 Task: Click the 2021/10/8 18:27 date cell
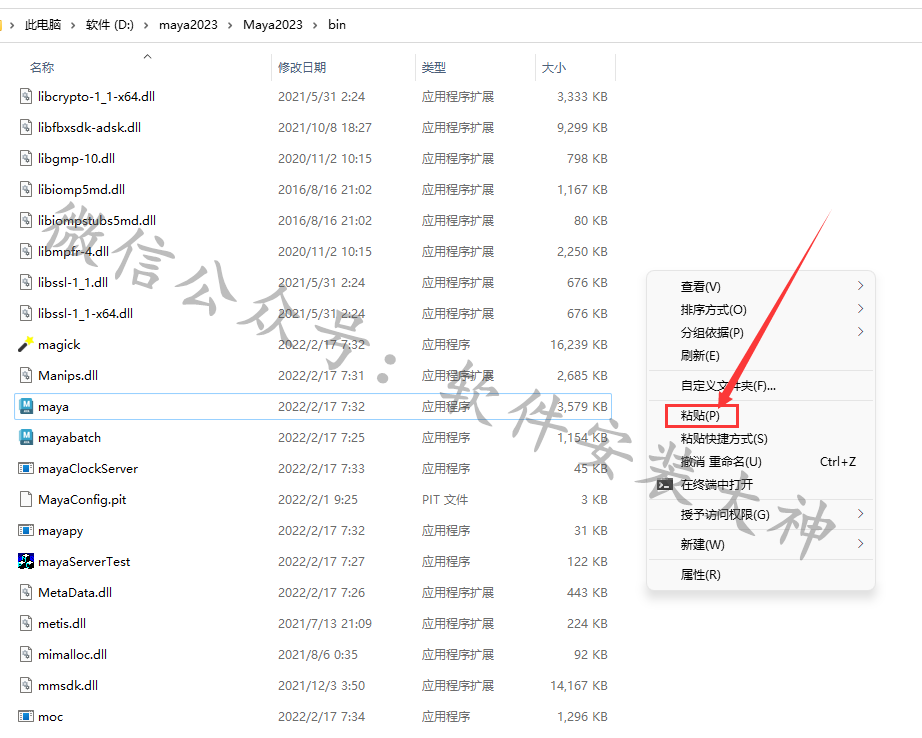click(x=325, y=127)
